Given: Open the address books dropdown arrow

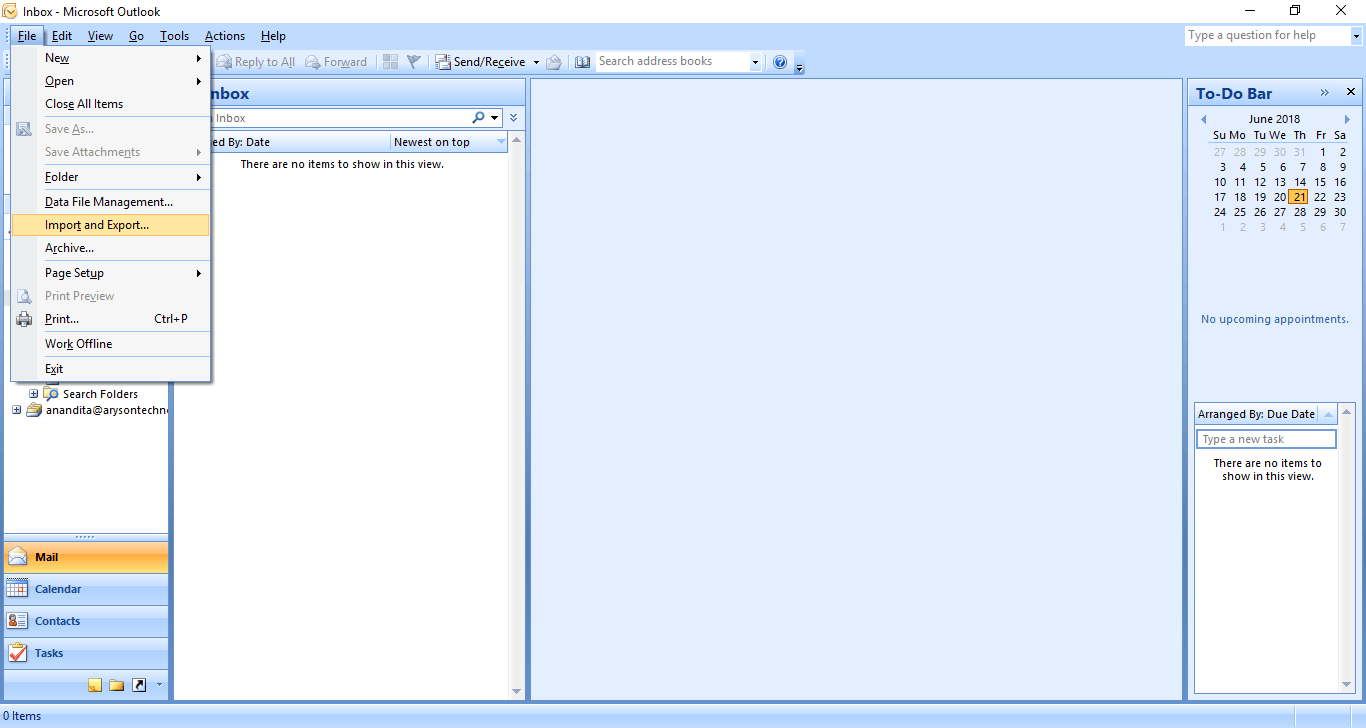Looking at the screenshot, I should click(755, 62).
